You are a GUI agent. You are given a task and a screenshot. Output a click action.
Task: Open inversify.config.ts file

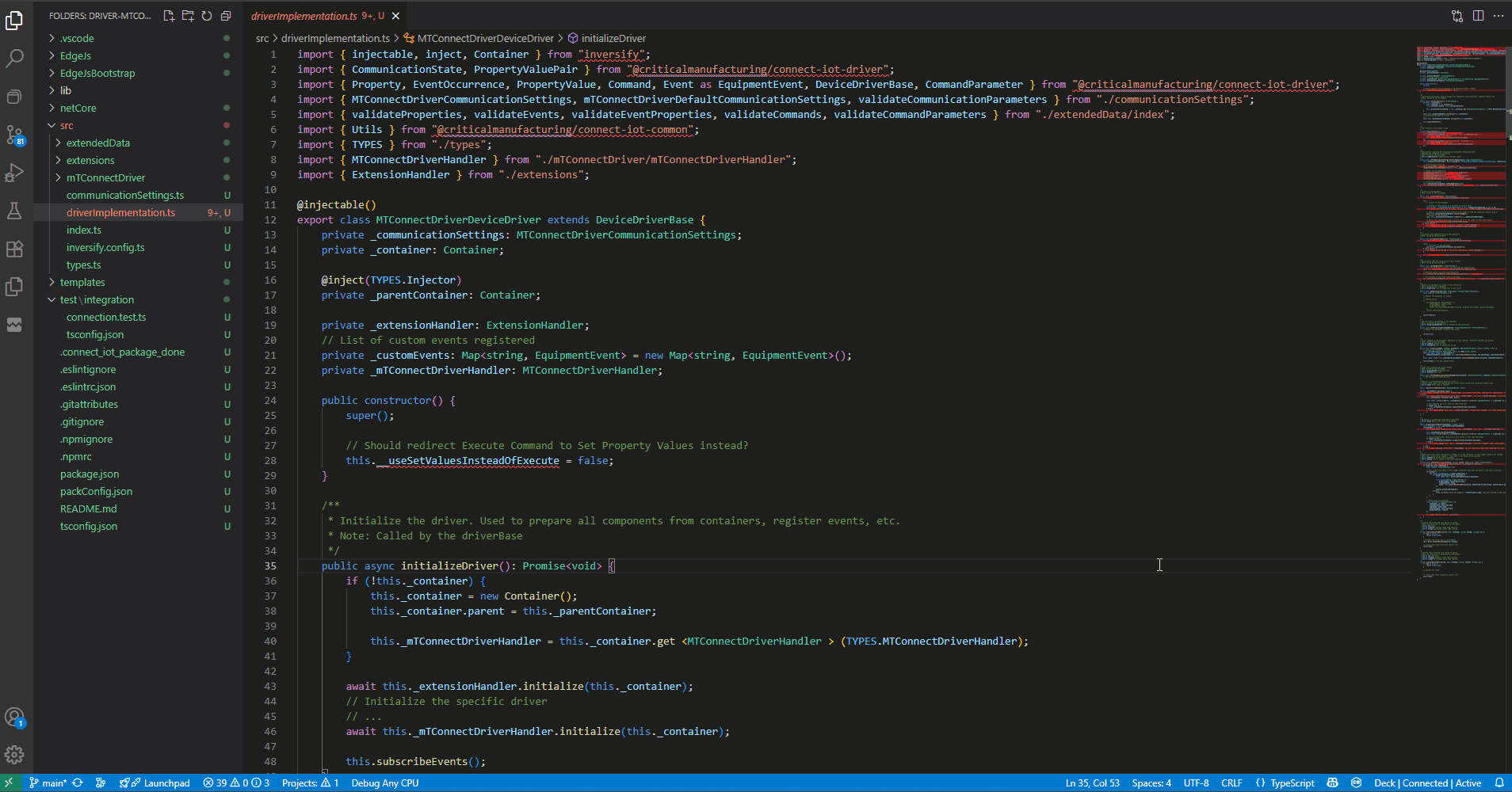tap(105, 247)
